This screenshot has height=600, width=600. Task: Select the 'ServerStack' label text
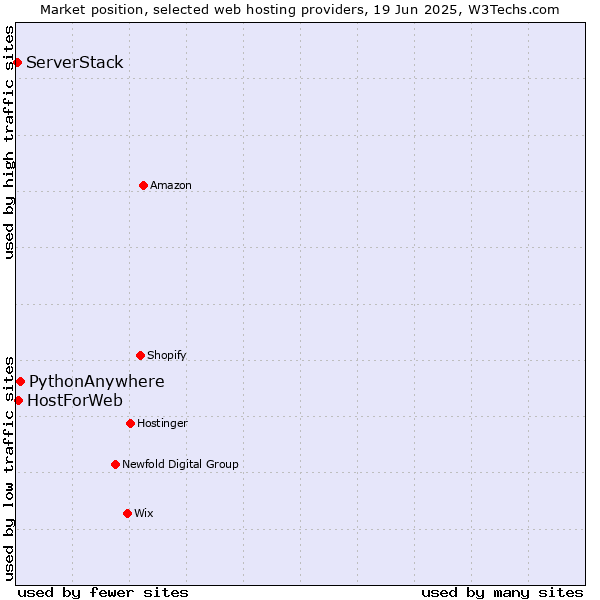point(75,62)
